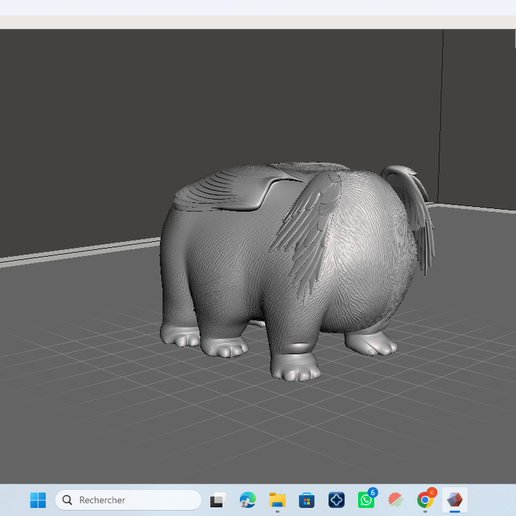Click the Rechercher search field
Screen dimensions: 516x516
coord(128,500)
